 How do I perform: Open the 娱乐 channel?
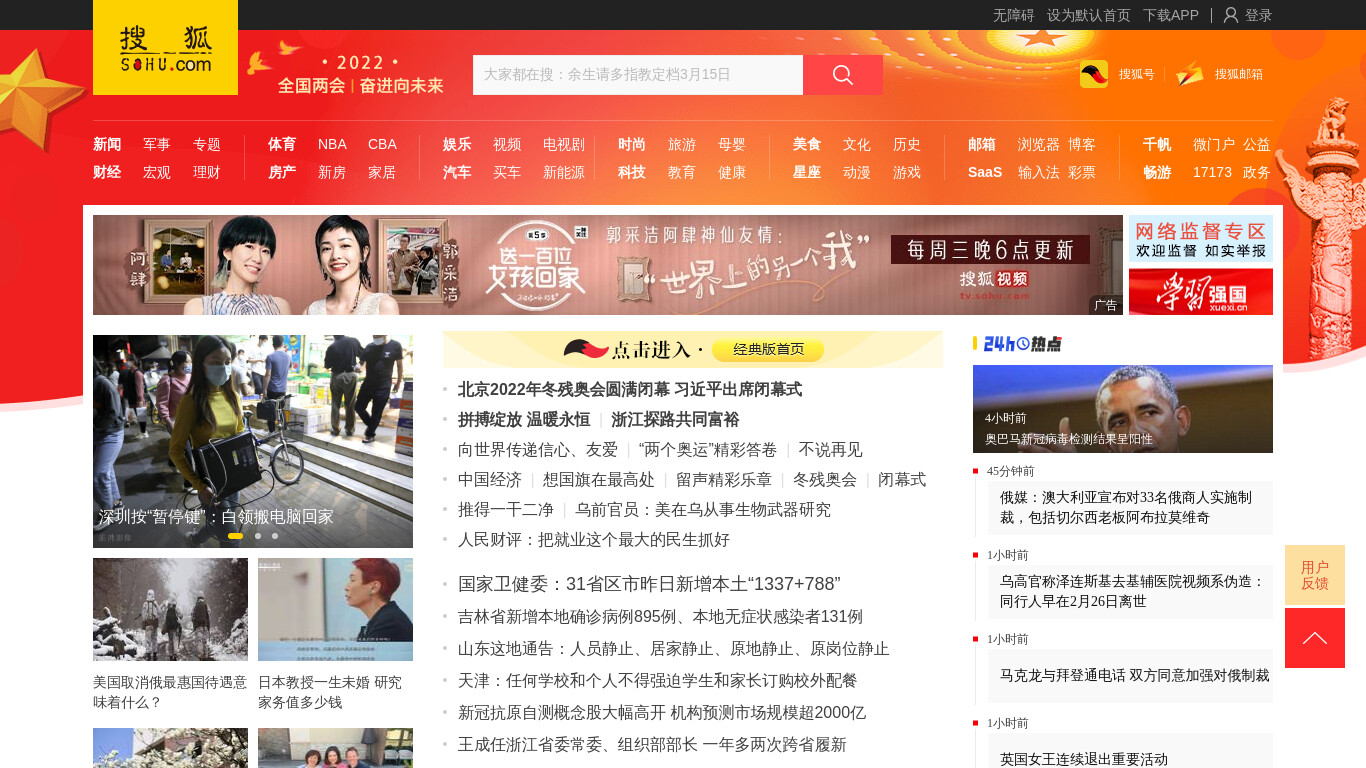pyautogui.click(x=457, y=144)
